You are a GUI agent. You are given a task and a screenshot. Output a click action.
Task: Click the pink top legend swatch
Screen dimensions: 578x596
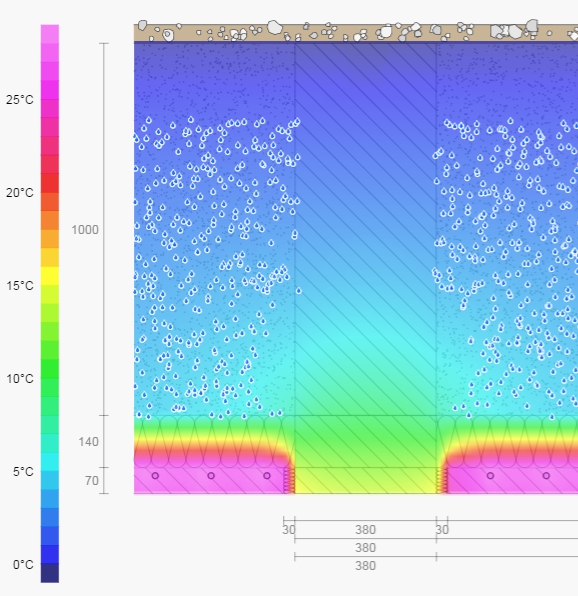point(50,34)
